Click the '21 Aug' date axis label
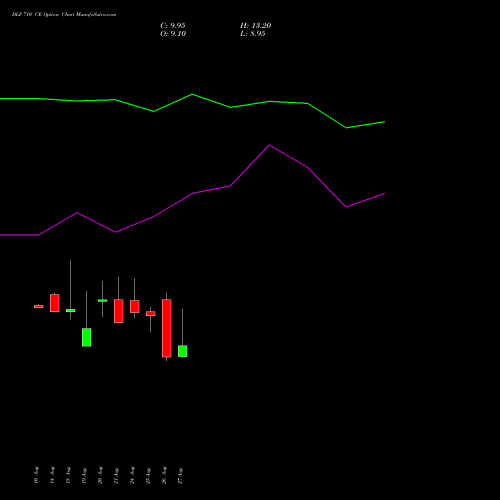This screenshot has width=500, height=500. (116, 475)
